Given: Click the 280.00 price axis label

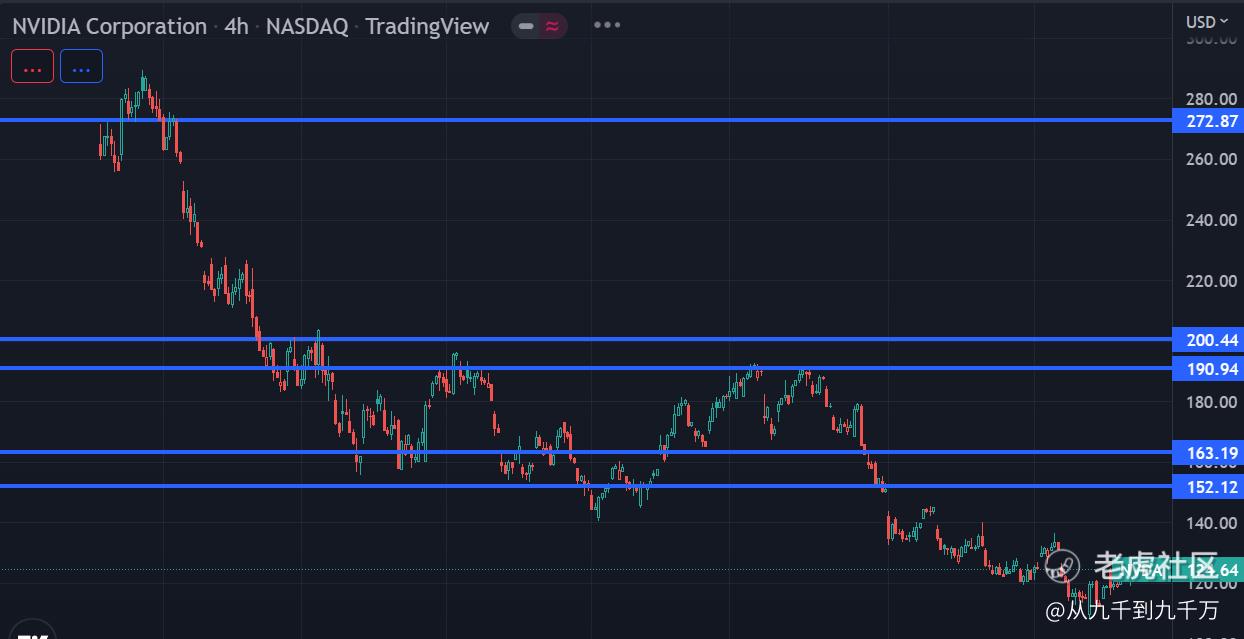Looking at the screenshot, I should click(x=1211, y=98).
